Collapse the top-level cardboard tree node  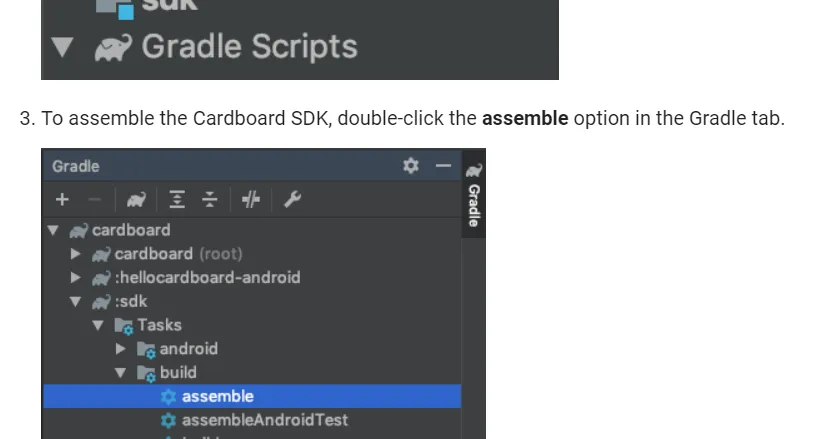(53, 230)
